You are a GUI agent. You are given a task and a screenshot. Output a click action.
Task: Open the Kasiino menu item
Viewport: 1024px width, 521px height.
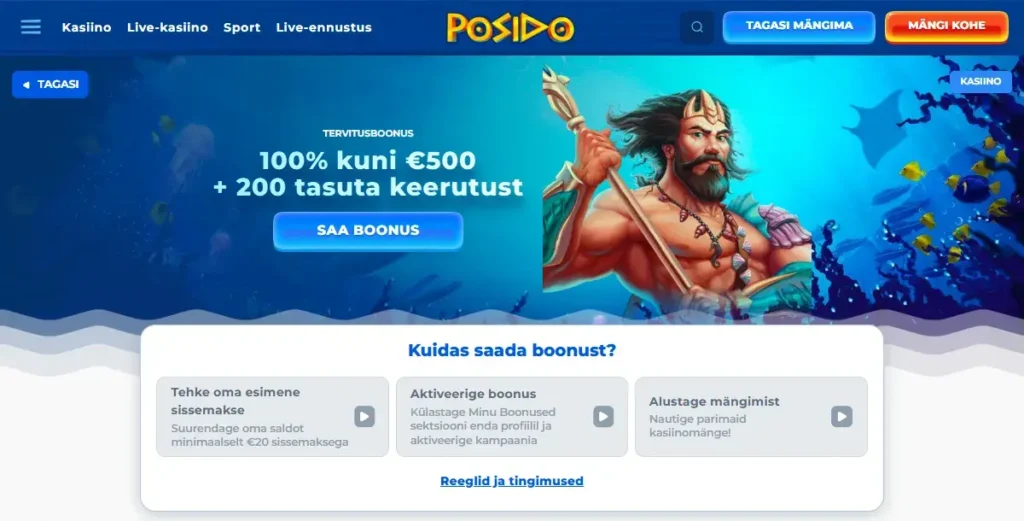86,27
